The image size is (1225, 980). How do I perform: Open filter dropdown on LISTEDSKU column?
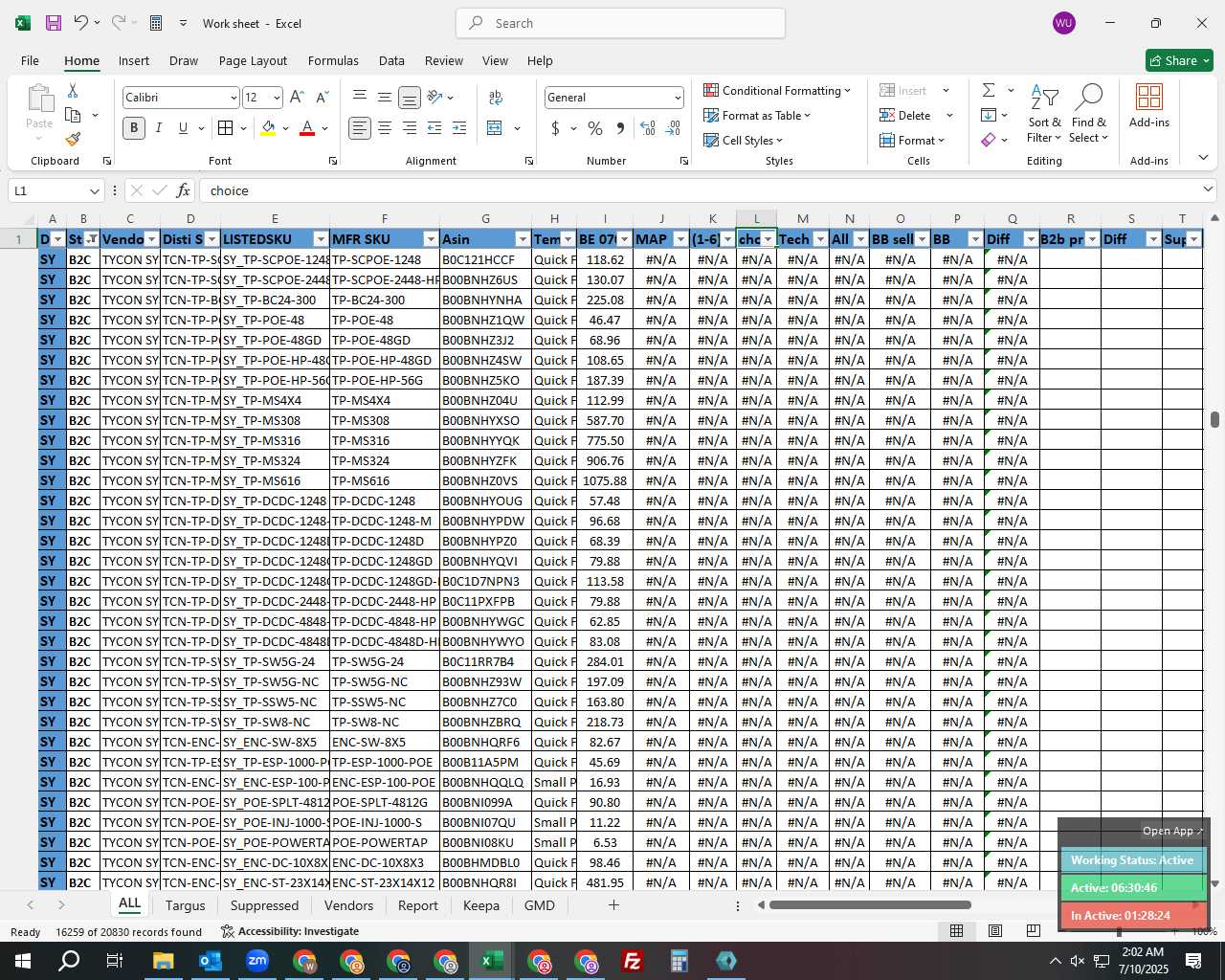point(321,239)
